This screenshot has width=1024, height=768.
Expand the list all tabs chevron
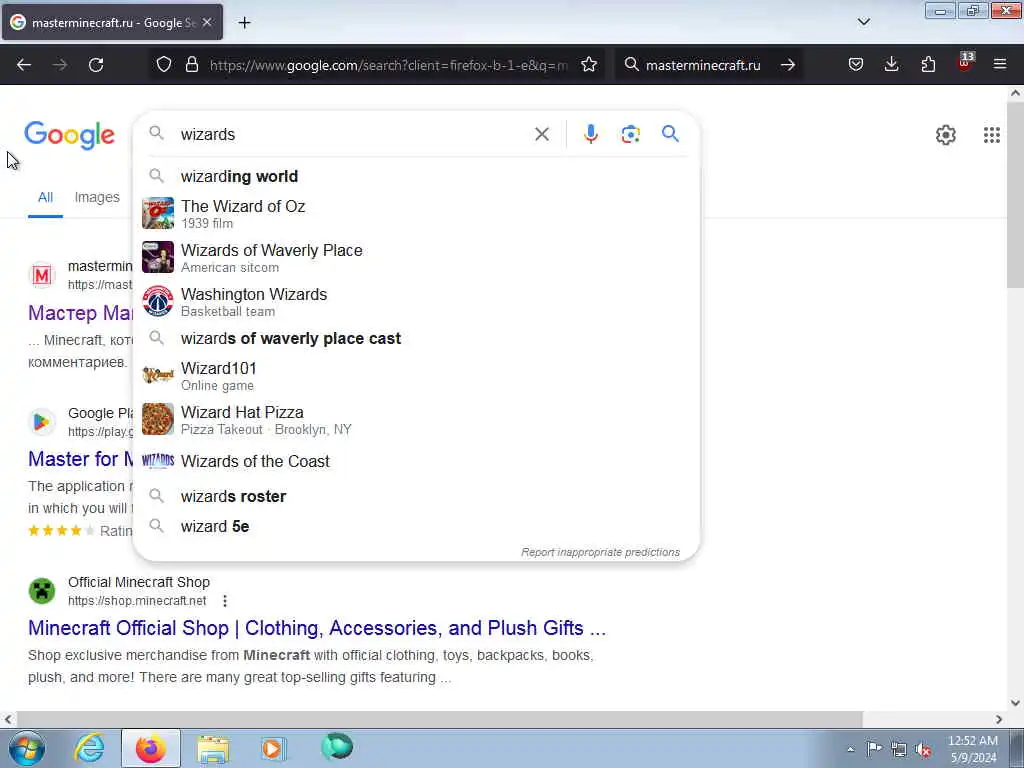(864, 22)
